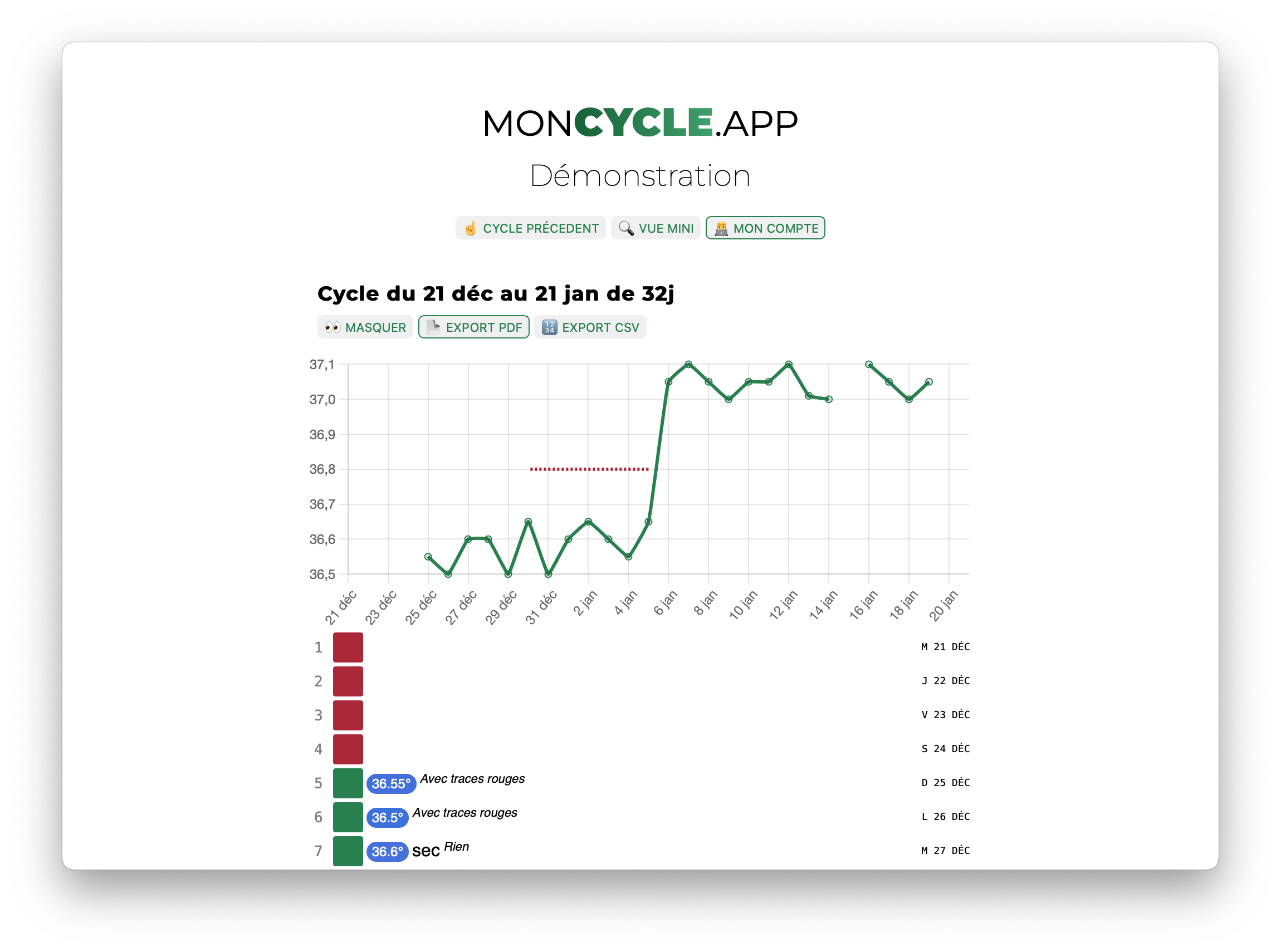Select EXPORT CSV button
Screen dimensions: 1281x952
pyautogui.click(x=591, y=328)
